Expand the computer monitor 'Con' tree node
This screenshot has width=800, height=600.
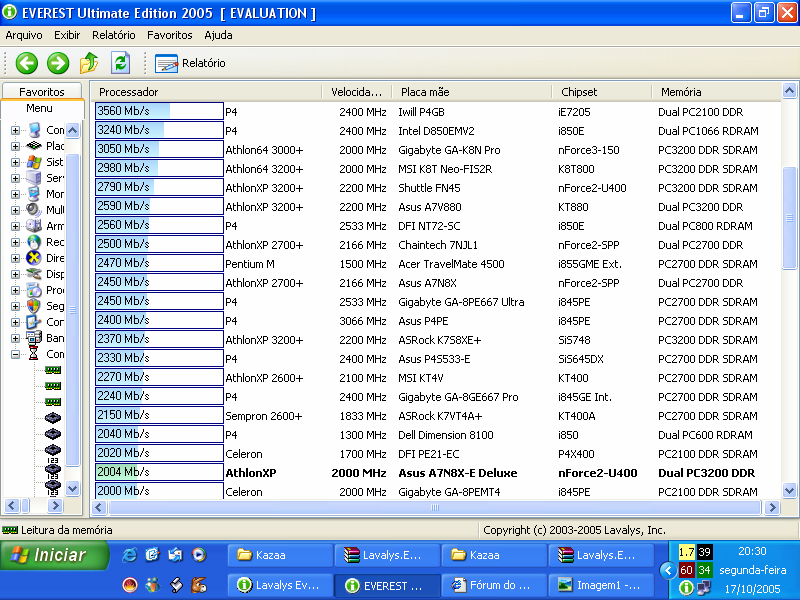click(x=15, y=130)
